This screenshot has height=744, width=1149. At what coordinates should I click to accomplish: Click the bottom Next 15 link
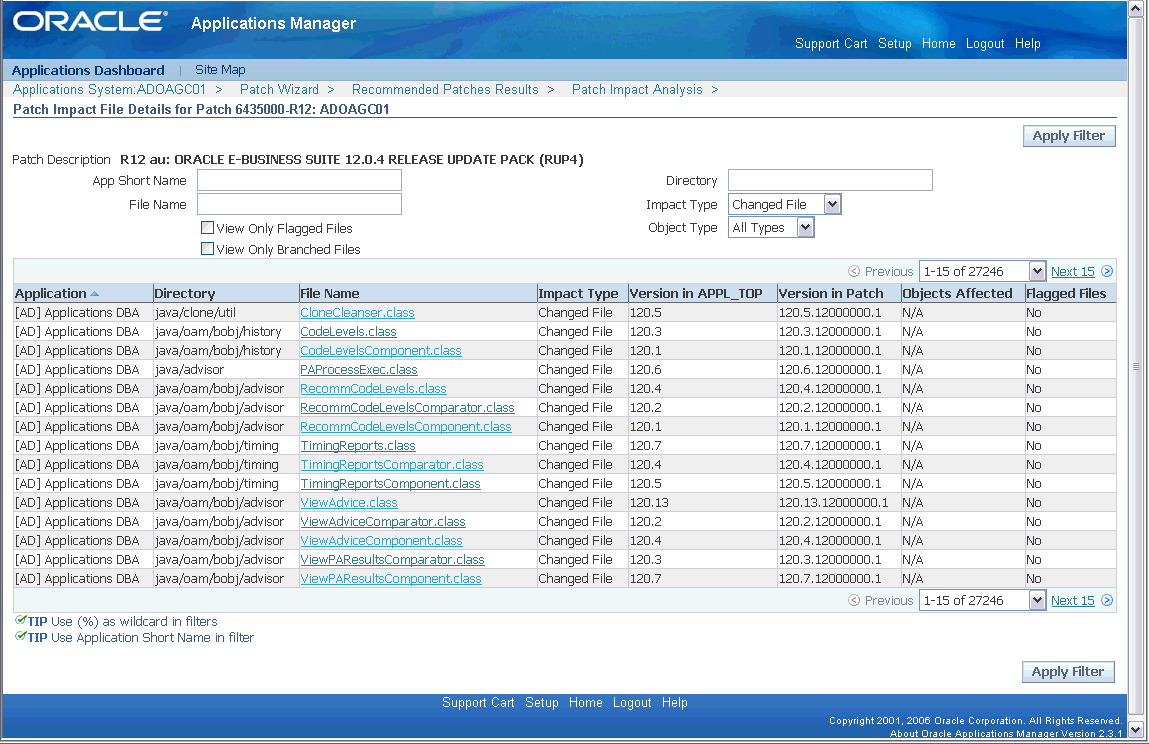click(1073, 600)
